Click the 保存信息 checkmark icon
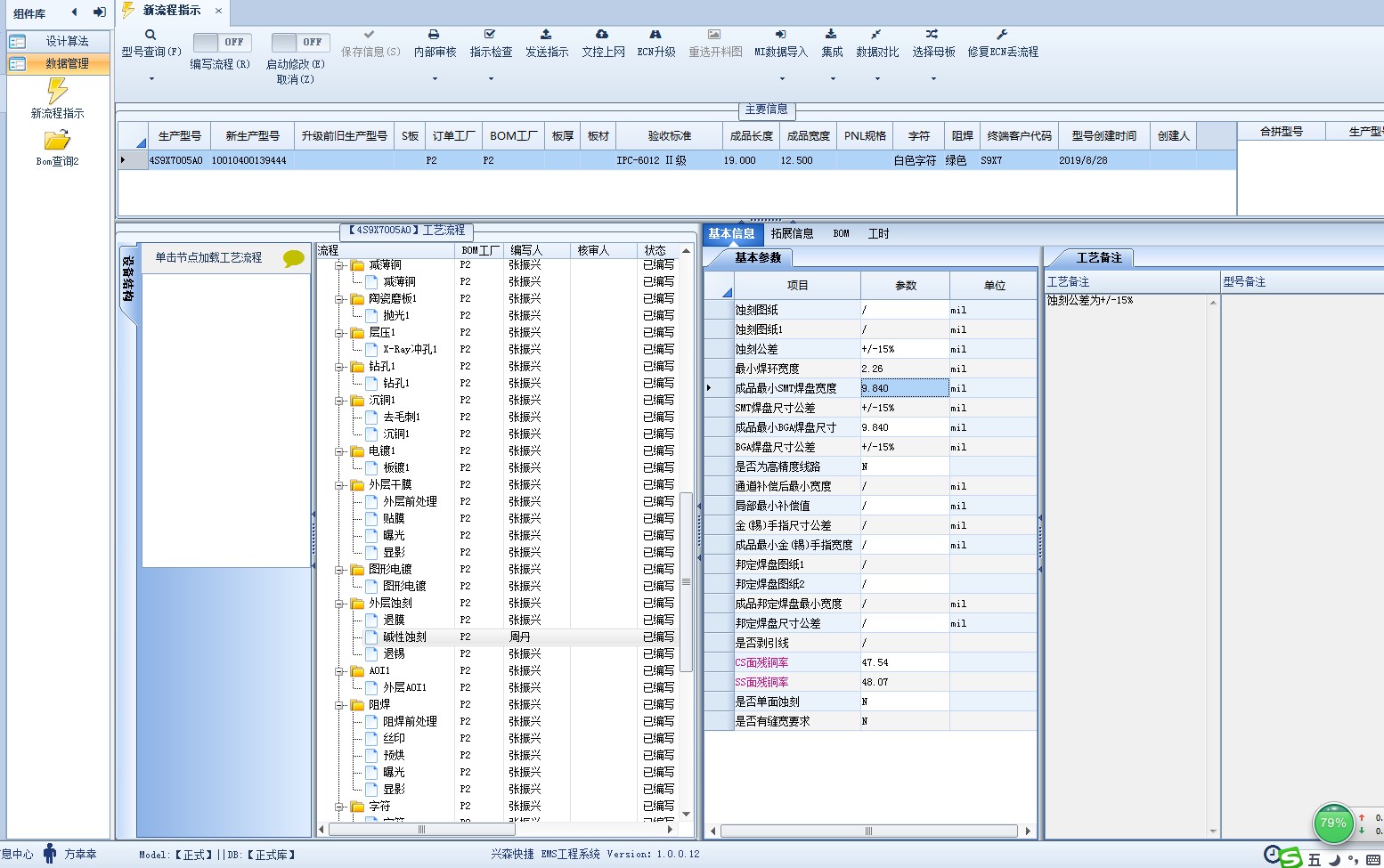1384x868 pixels. tap(370, 34)
